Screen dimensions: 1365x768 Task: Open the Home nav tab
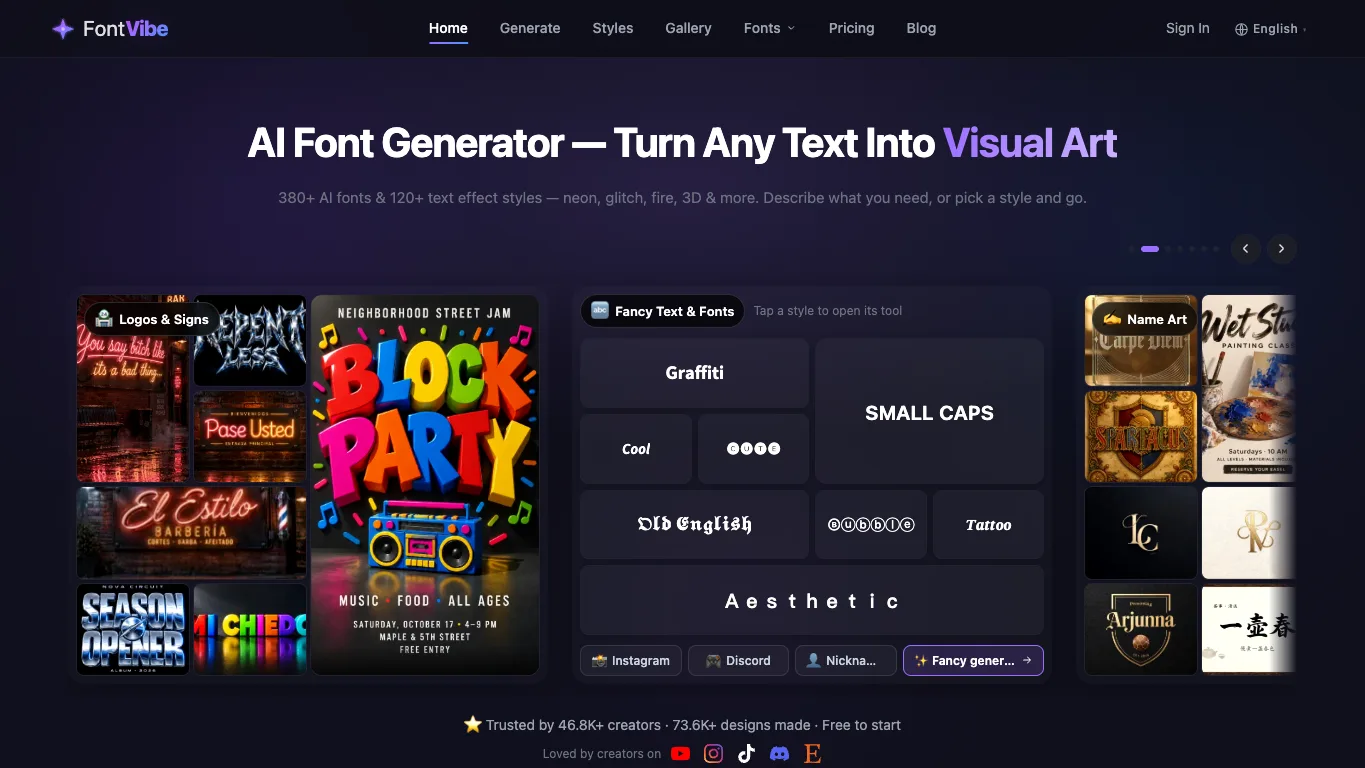(x=448, y=28)
